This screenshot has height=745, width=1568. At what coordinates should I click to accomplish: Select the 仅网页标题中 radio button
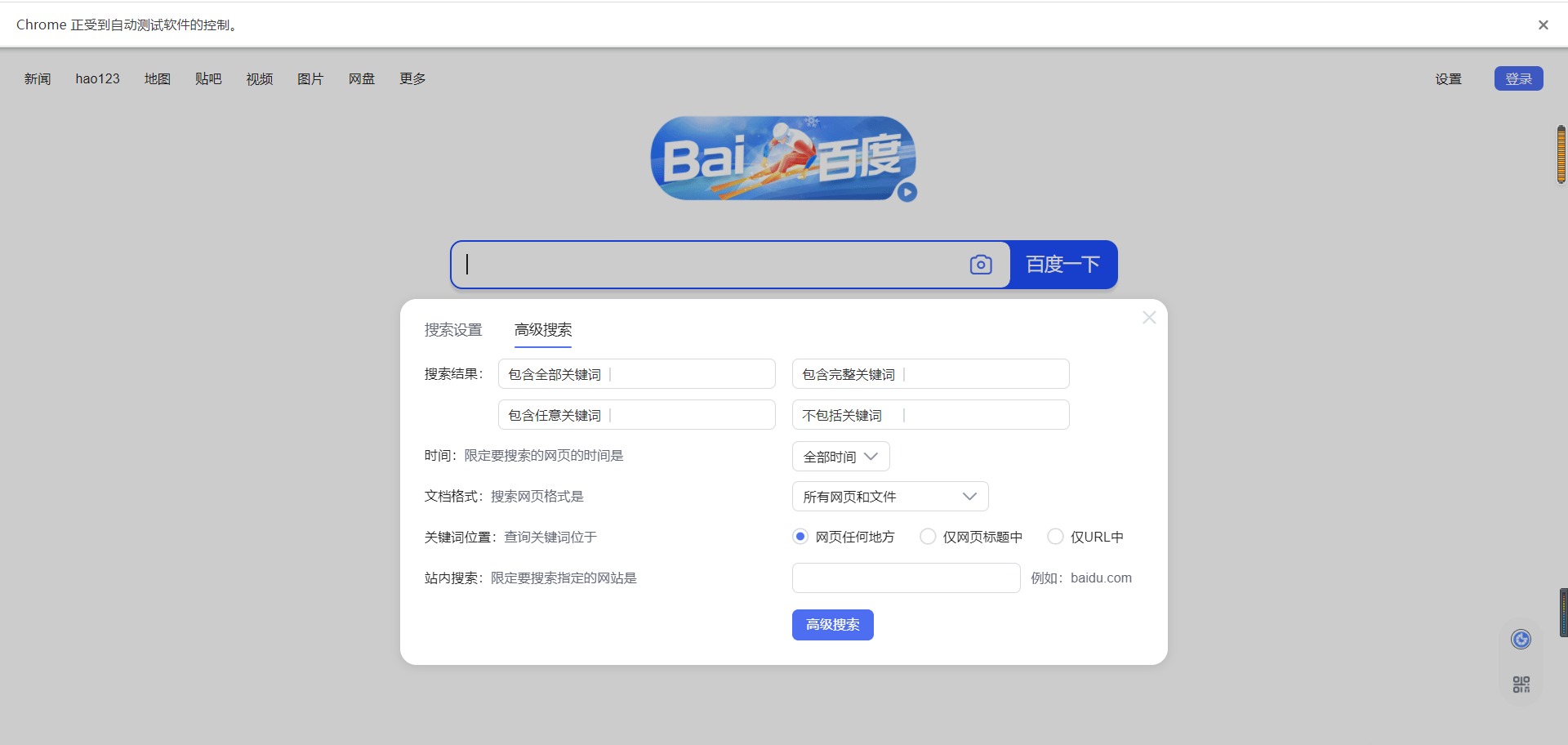click(928, 537)
